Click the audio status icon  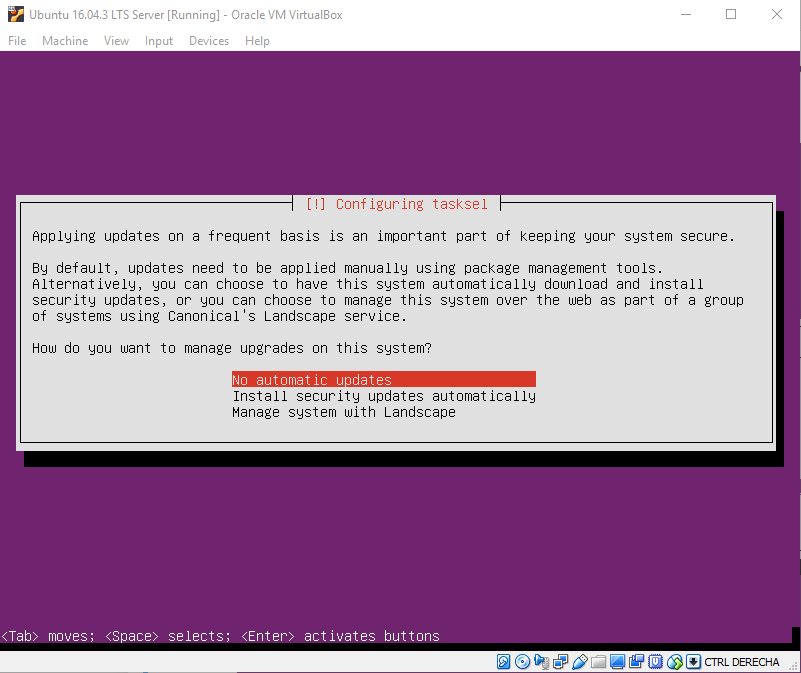pos(542,662)
